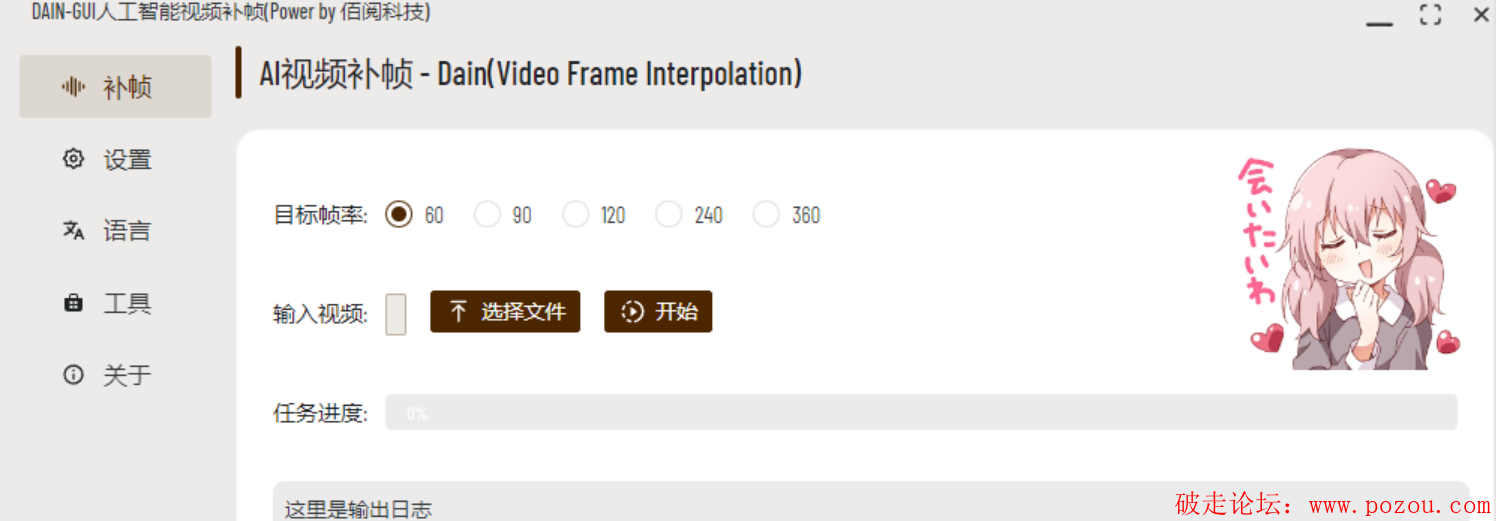Choose 240 as target frame rate
Image resolution: width=1496 pixels, height=521 pixels.
[x=668, y=214]
